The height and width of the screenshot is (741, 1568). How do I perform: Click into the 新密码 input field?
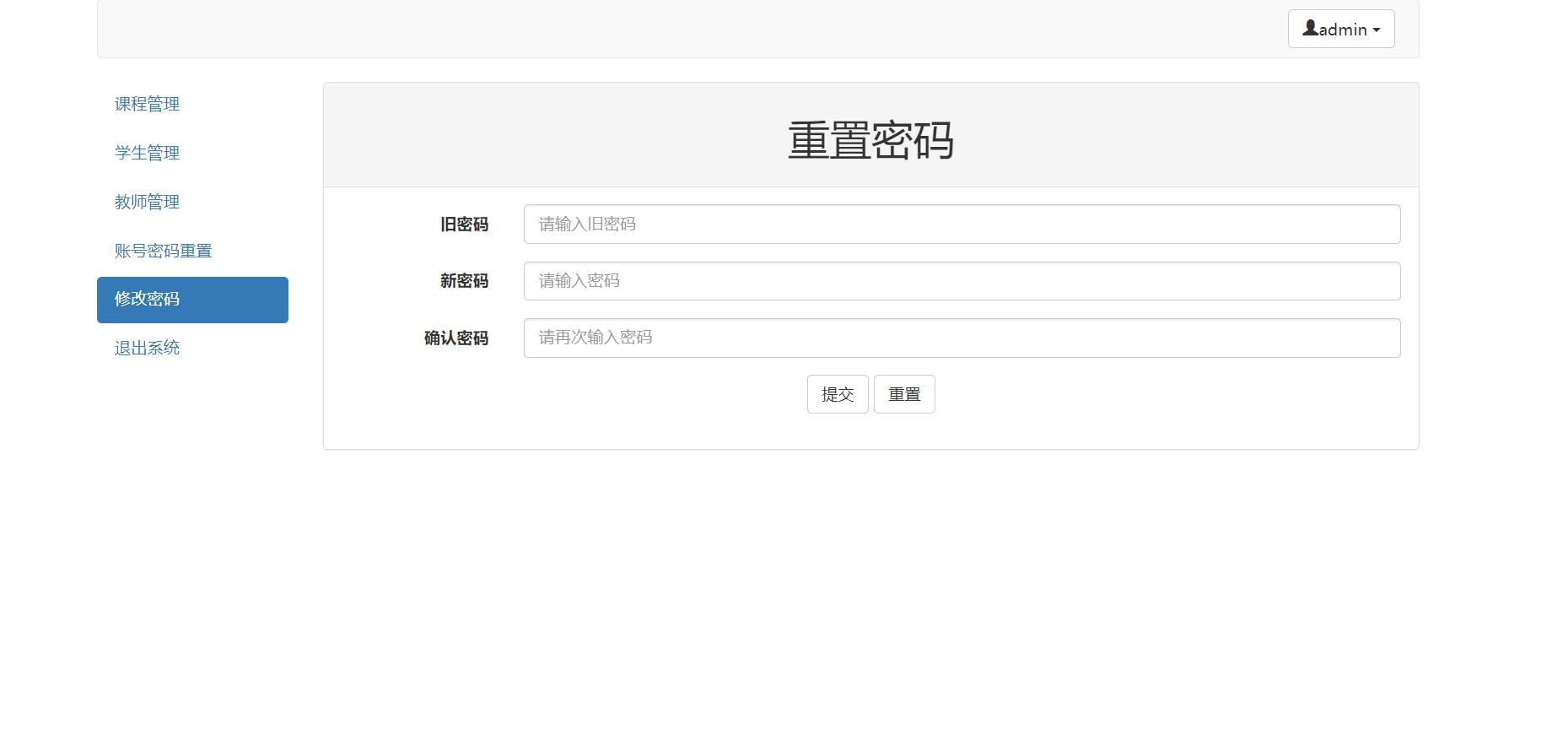coord(962,281)
